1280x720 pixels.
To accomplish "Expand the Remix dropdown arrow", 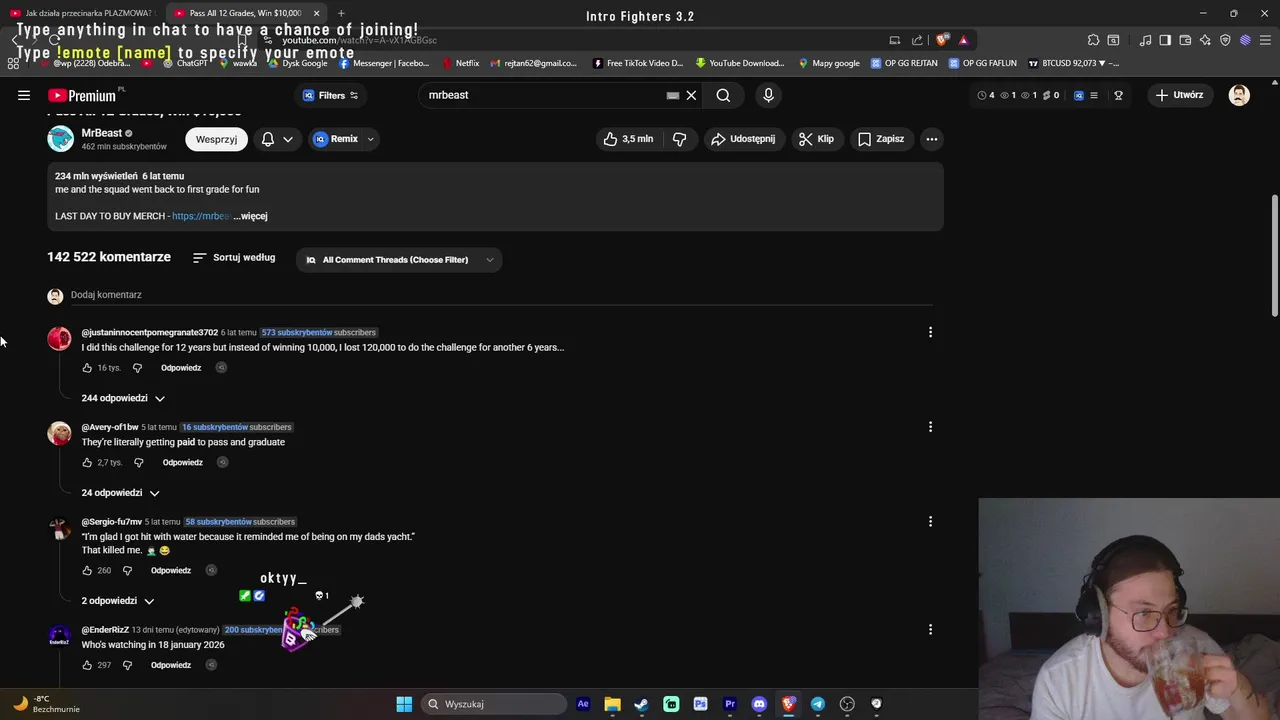I will (x=370, y=139).
